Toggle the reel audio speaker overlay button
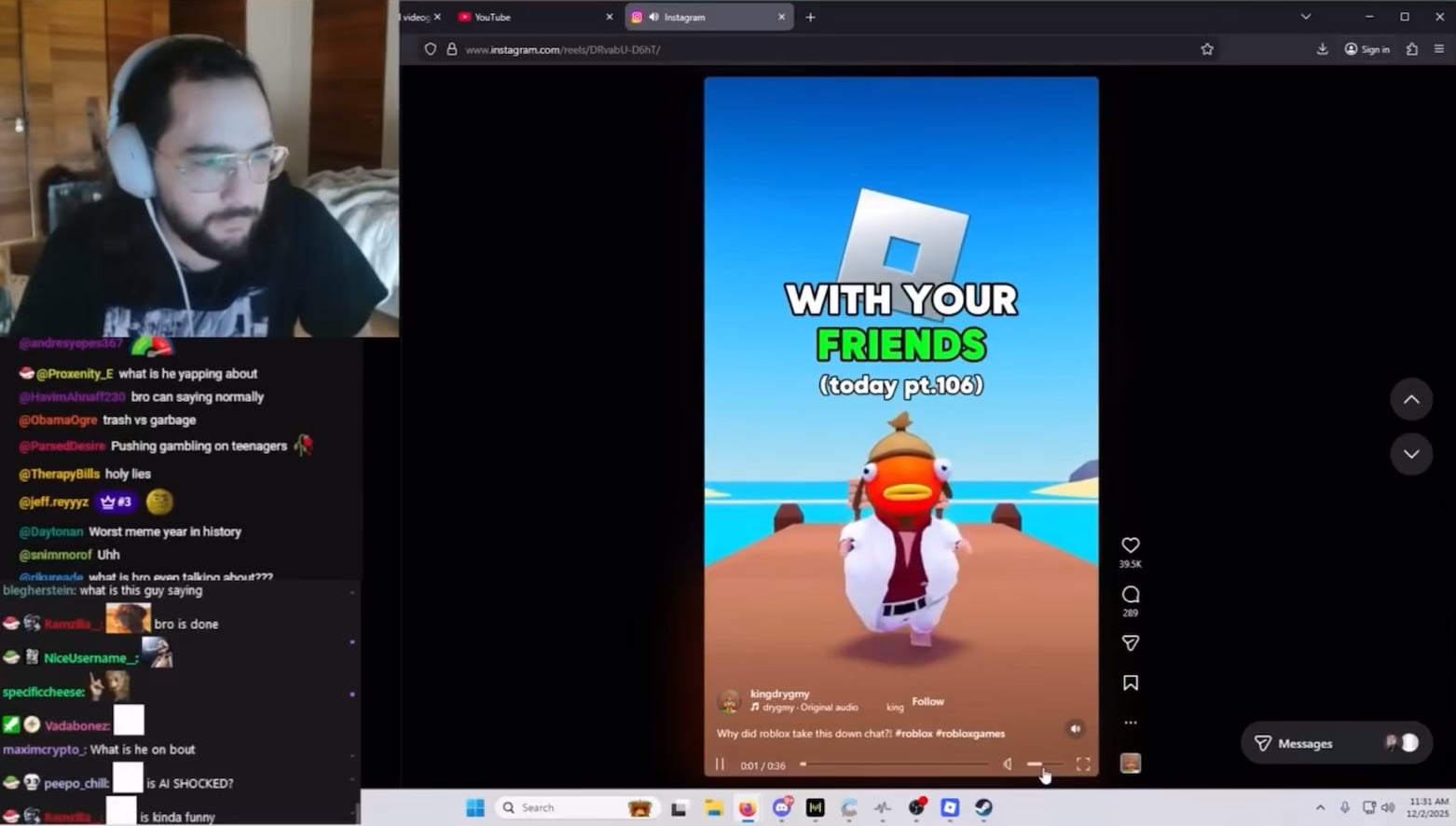The width and height of the screenshot is (1456, 826). tap(1075, 729)
